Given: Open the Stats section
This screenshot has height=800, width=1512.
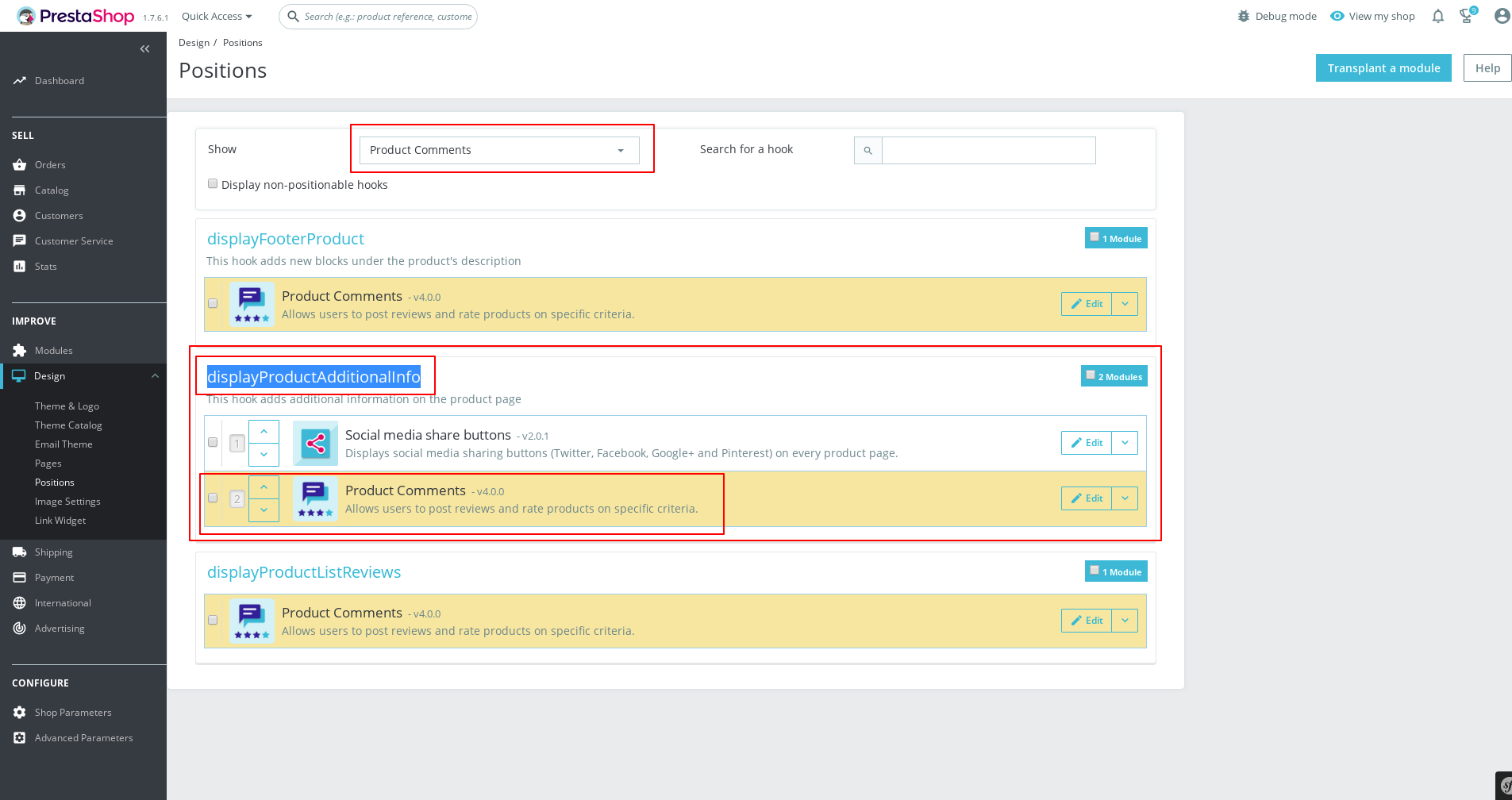Looking at the screenshot, I should 45,266.
